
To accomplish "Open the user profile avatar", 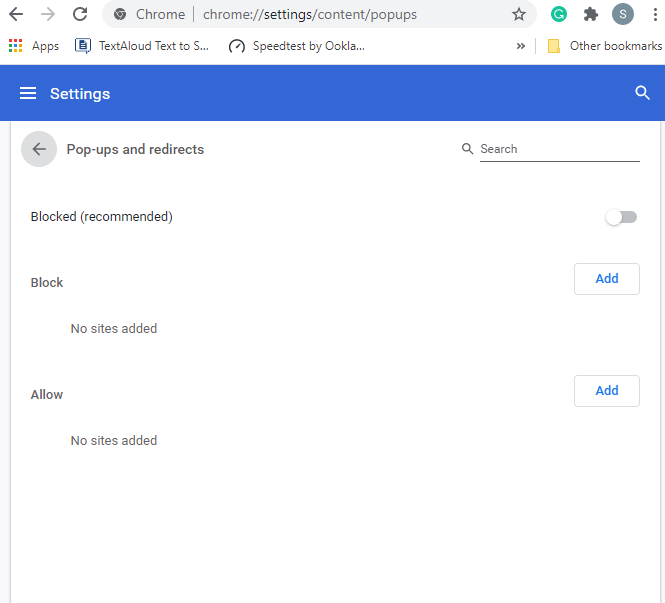I will 623,14.
